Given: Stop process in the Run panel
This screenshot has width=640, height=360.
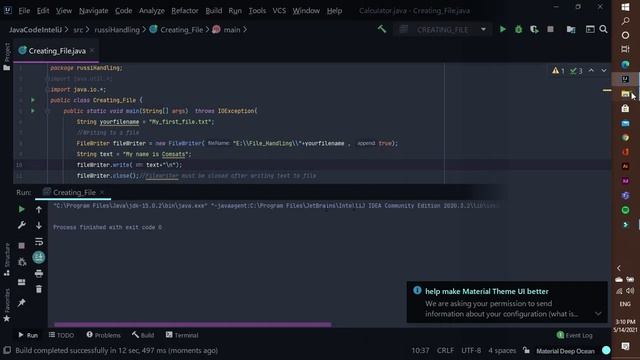Looking at the screenshot, I should point(22,245).
